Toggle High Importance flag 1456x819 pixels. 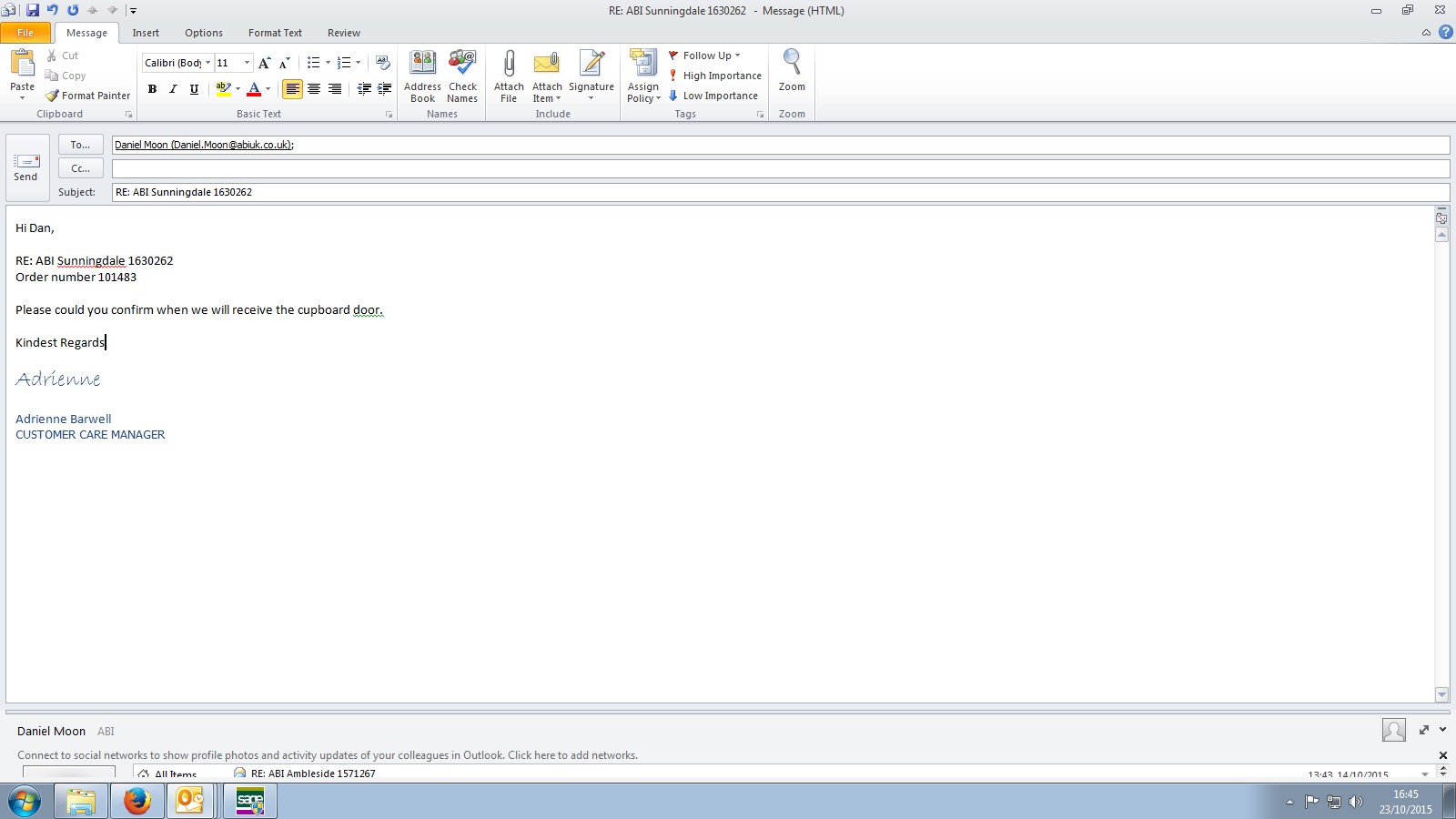(x=715, y=76)
